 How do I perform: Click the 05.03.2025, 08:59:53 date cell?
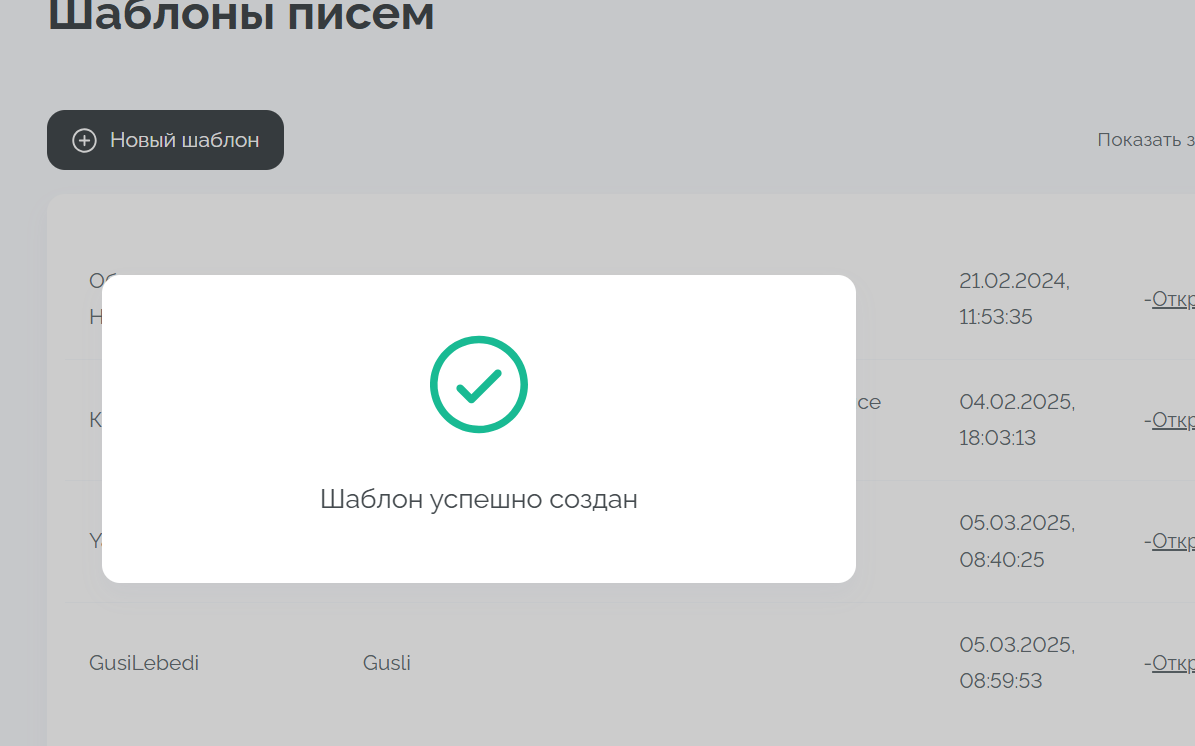[x=1016, y=662]
